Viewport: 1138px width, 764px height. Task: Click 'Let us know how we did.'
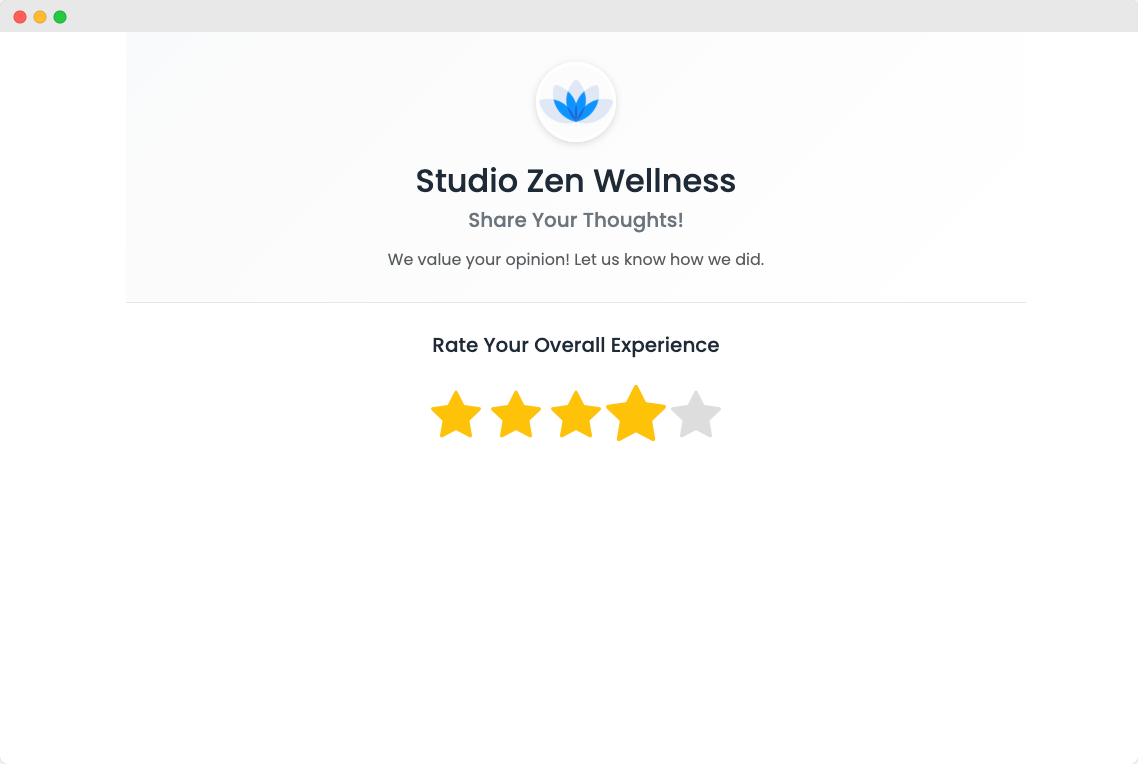(669, 260)
